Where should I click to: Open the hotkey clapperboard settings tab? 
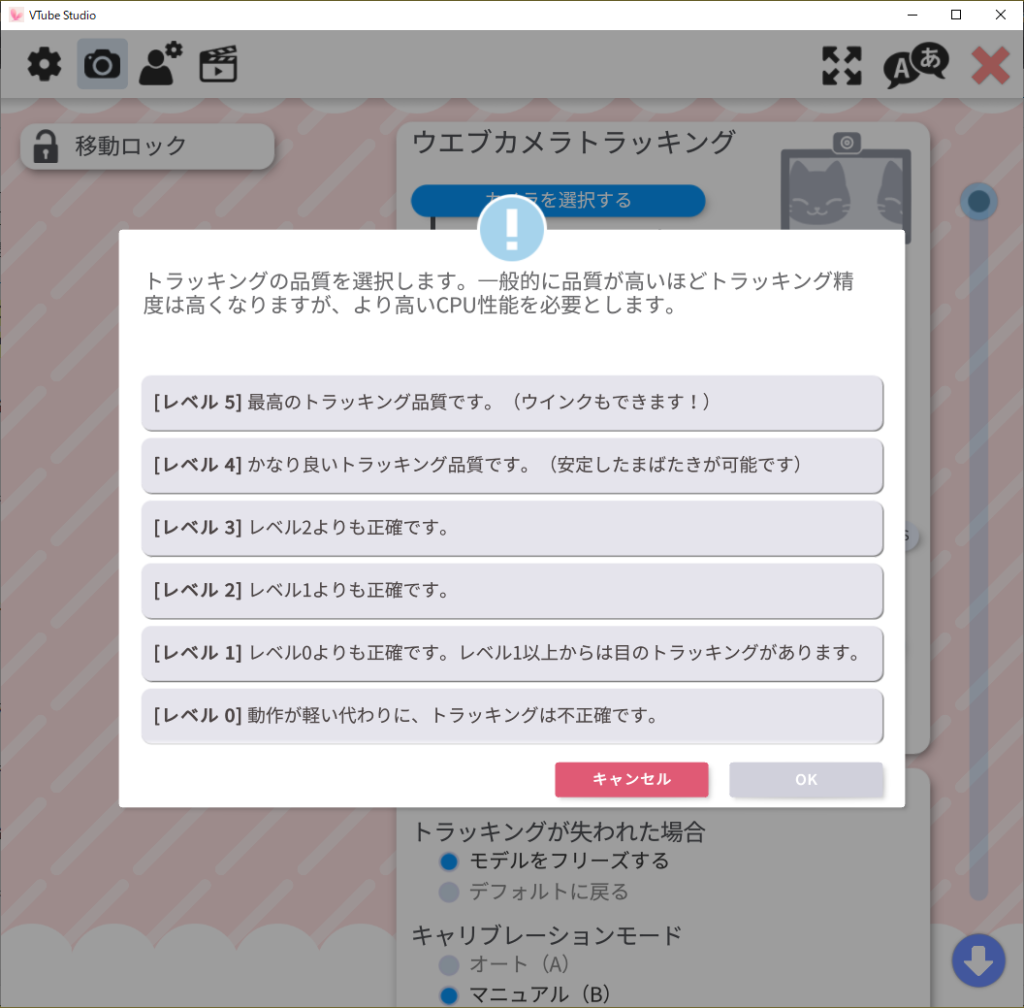click(218, 64)
